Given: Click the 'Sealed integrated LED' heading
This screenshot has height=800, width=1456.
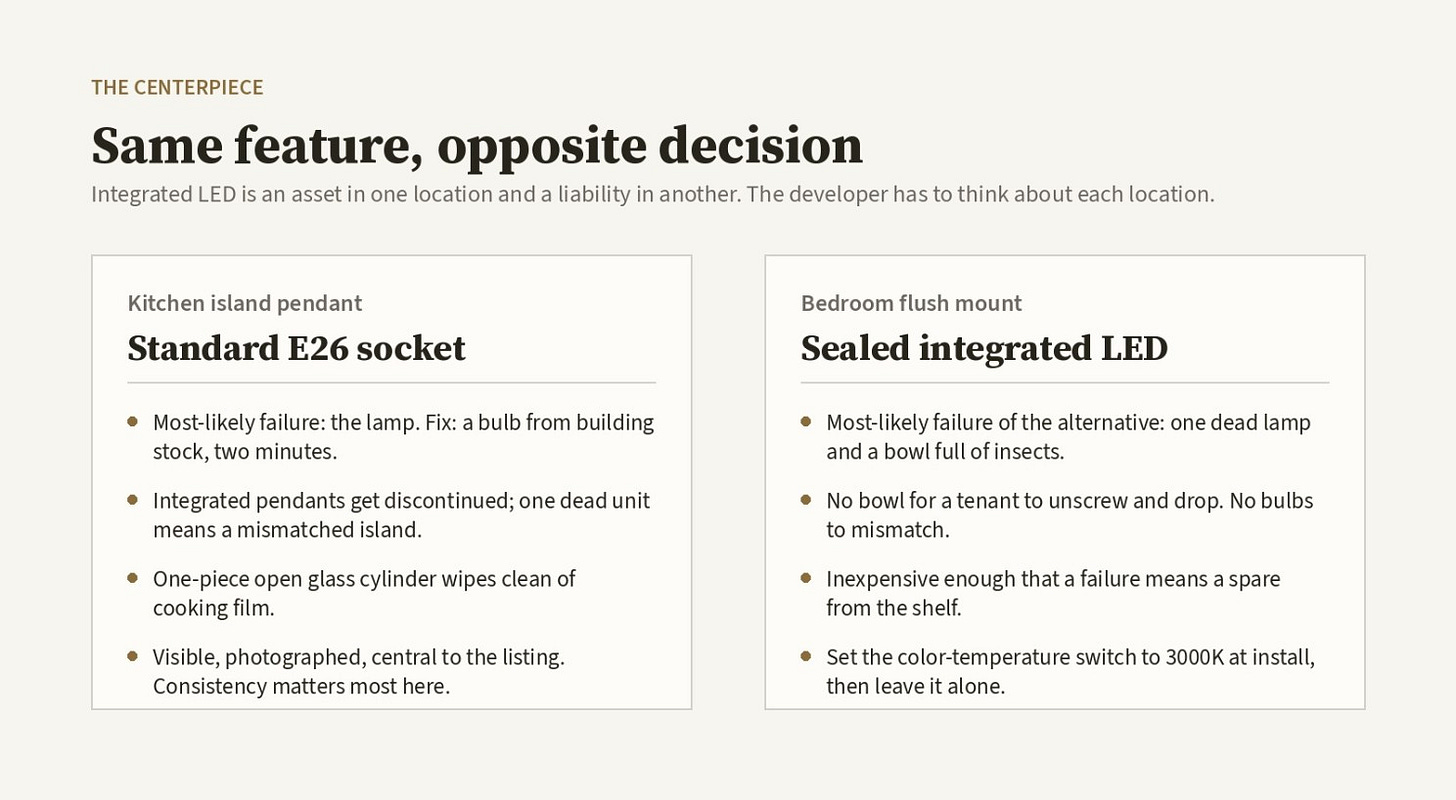Looking at the screenshot, I should tap(984, 348).
